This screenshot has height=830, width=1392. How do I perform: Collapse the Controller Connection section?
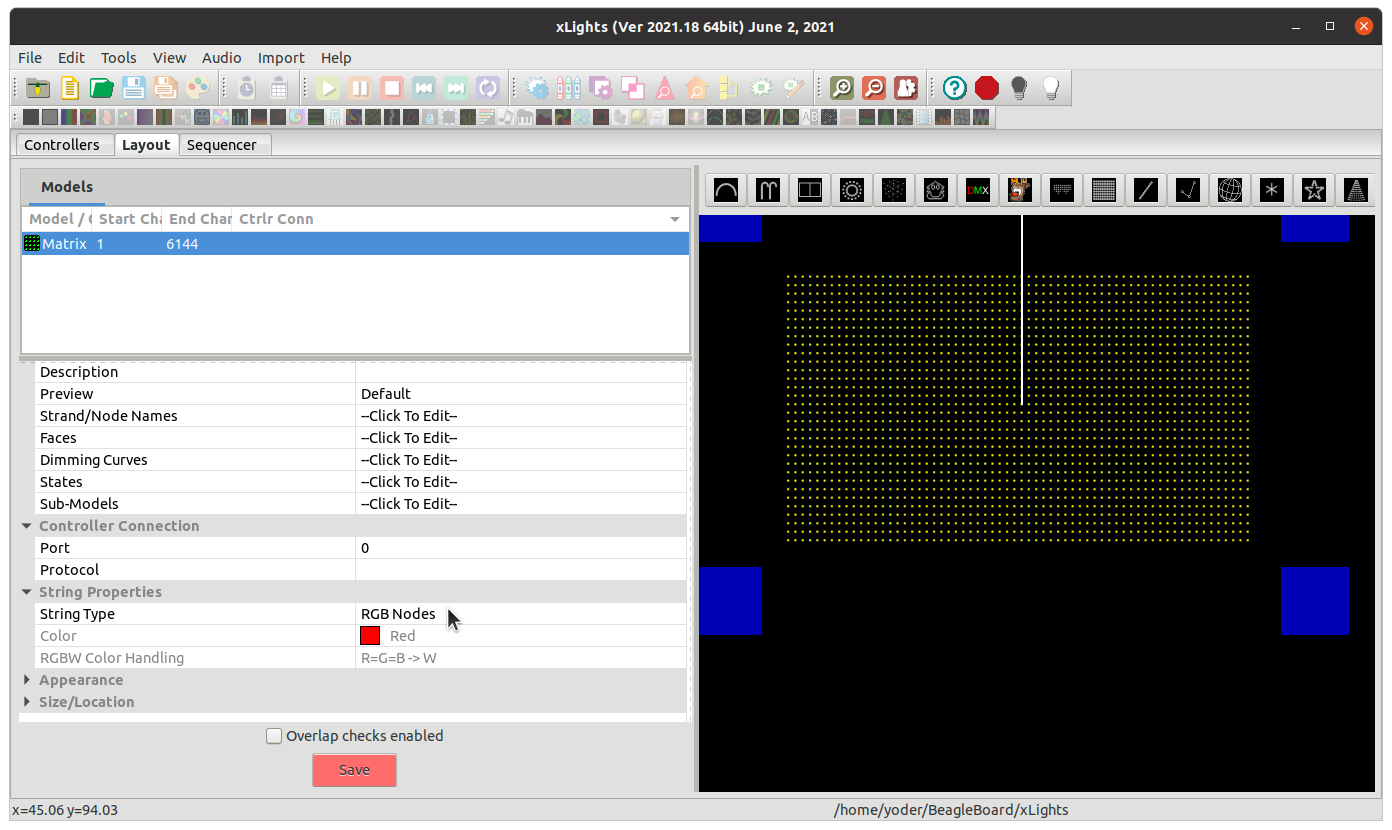[x=27, y=526]
